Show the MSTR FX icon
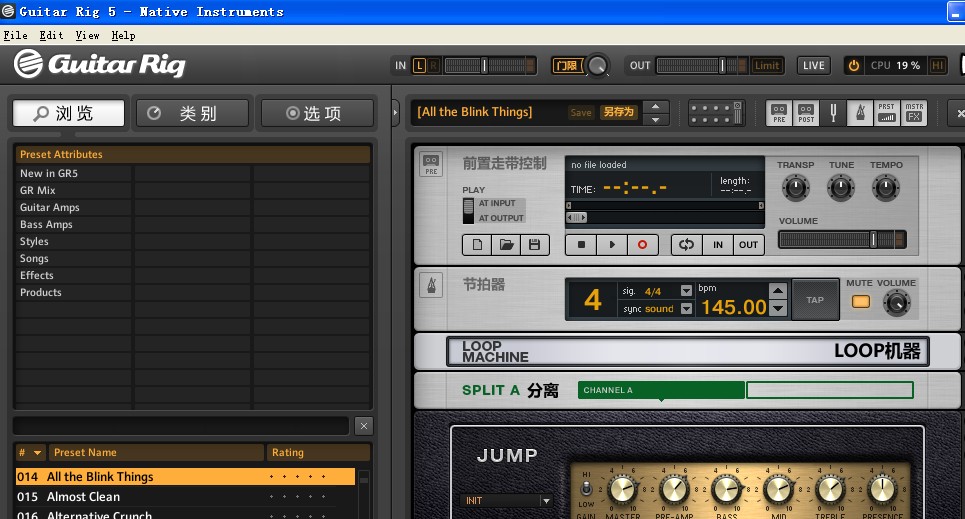The image size is (965, 519). pyautogui.click(x=913, y=113)
